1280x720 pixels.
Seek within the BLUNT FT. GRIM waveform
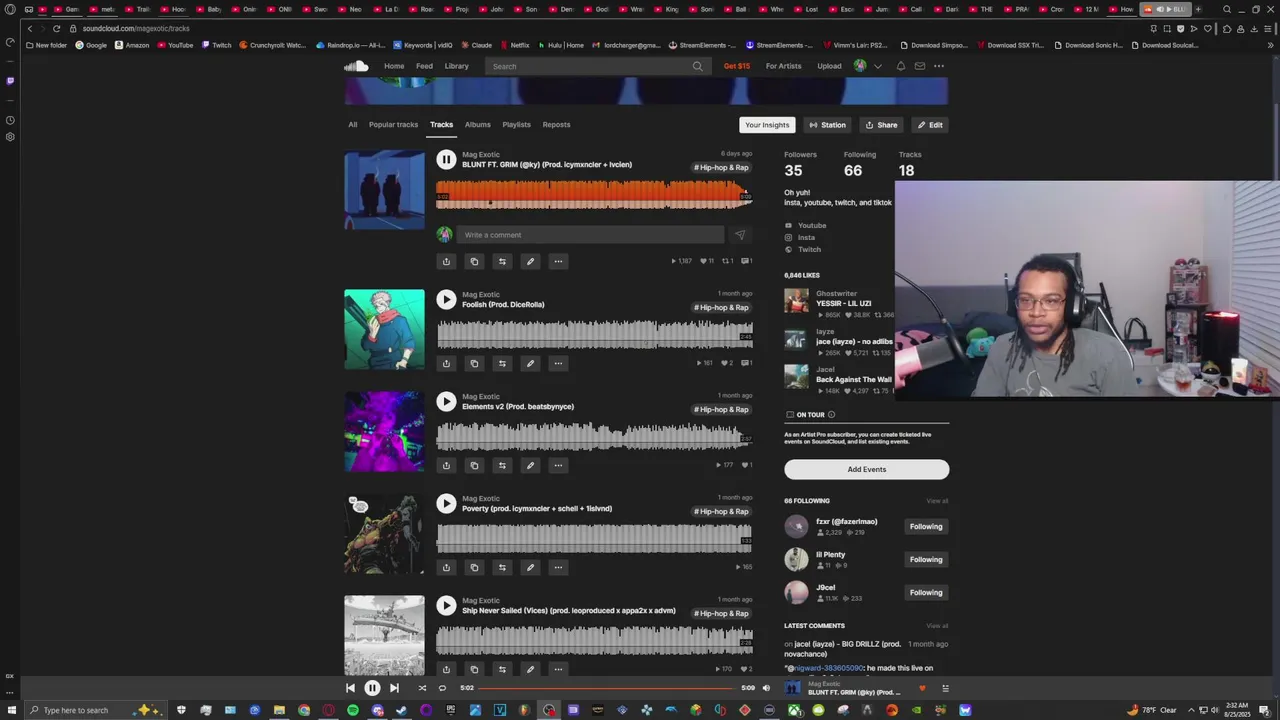(594, 194)
